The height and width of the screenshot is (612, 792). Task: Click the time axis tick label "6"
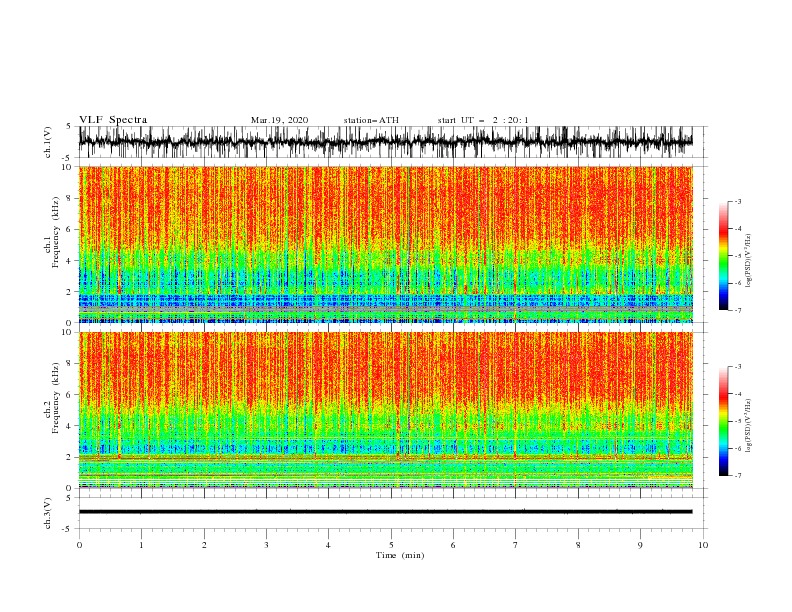point(453,545)
